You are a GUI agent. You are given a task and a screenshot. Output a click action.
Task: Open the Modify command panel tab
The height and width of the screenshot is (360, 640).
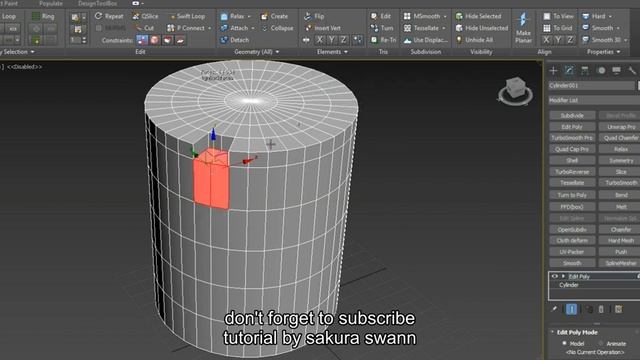tap(569, 71)
